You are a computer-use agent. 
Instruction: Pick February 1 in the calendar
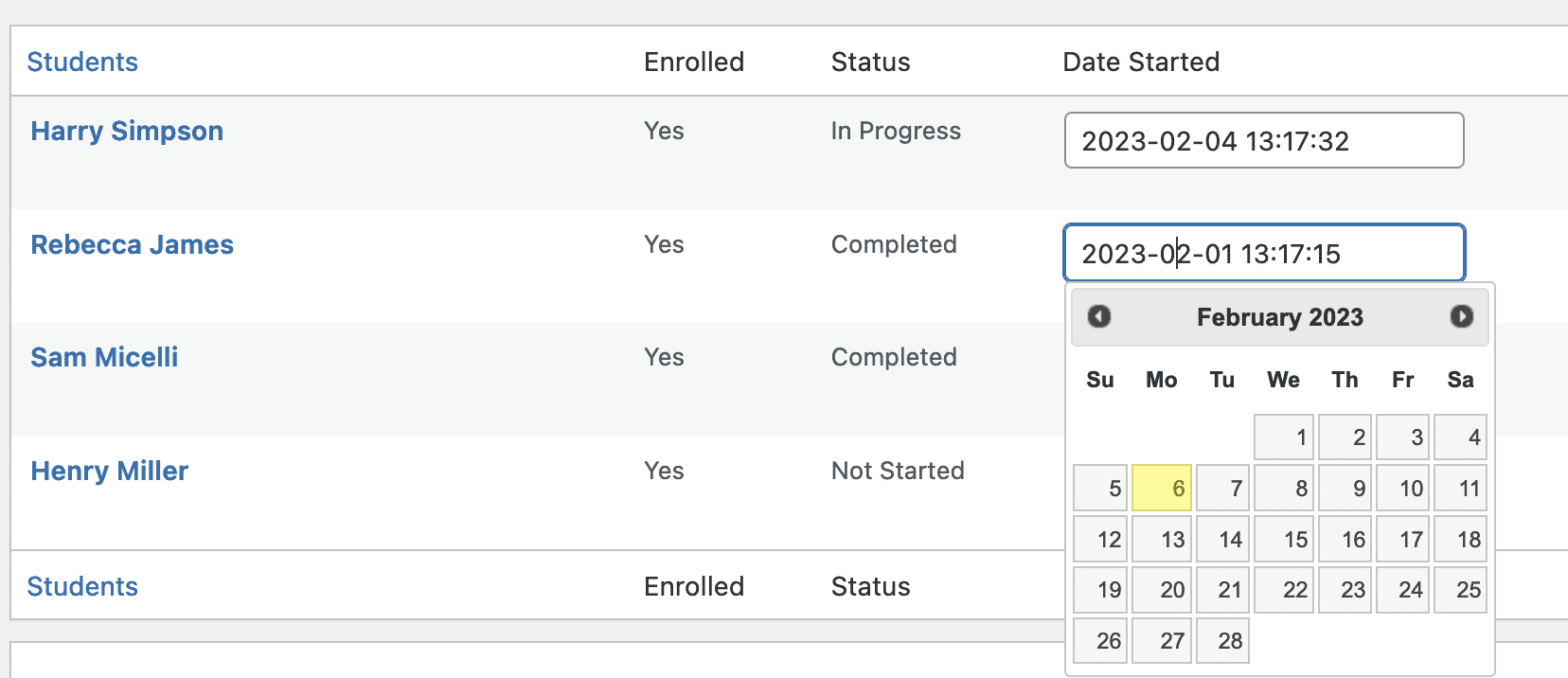click(x=1284, y=437)
